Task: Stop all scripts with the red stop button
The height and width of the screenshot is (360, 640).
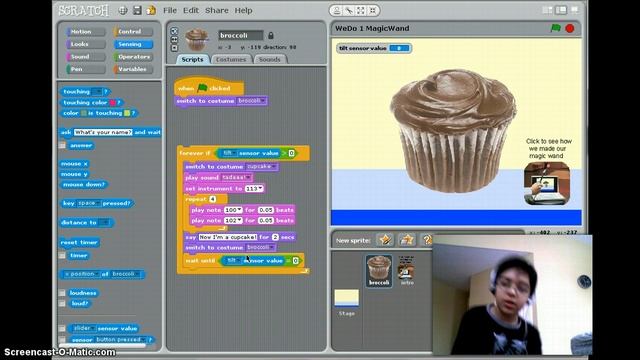Action: click(570, 28)
